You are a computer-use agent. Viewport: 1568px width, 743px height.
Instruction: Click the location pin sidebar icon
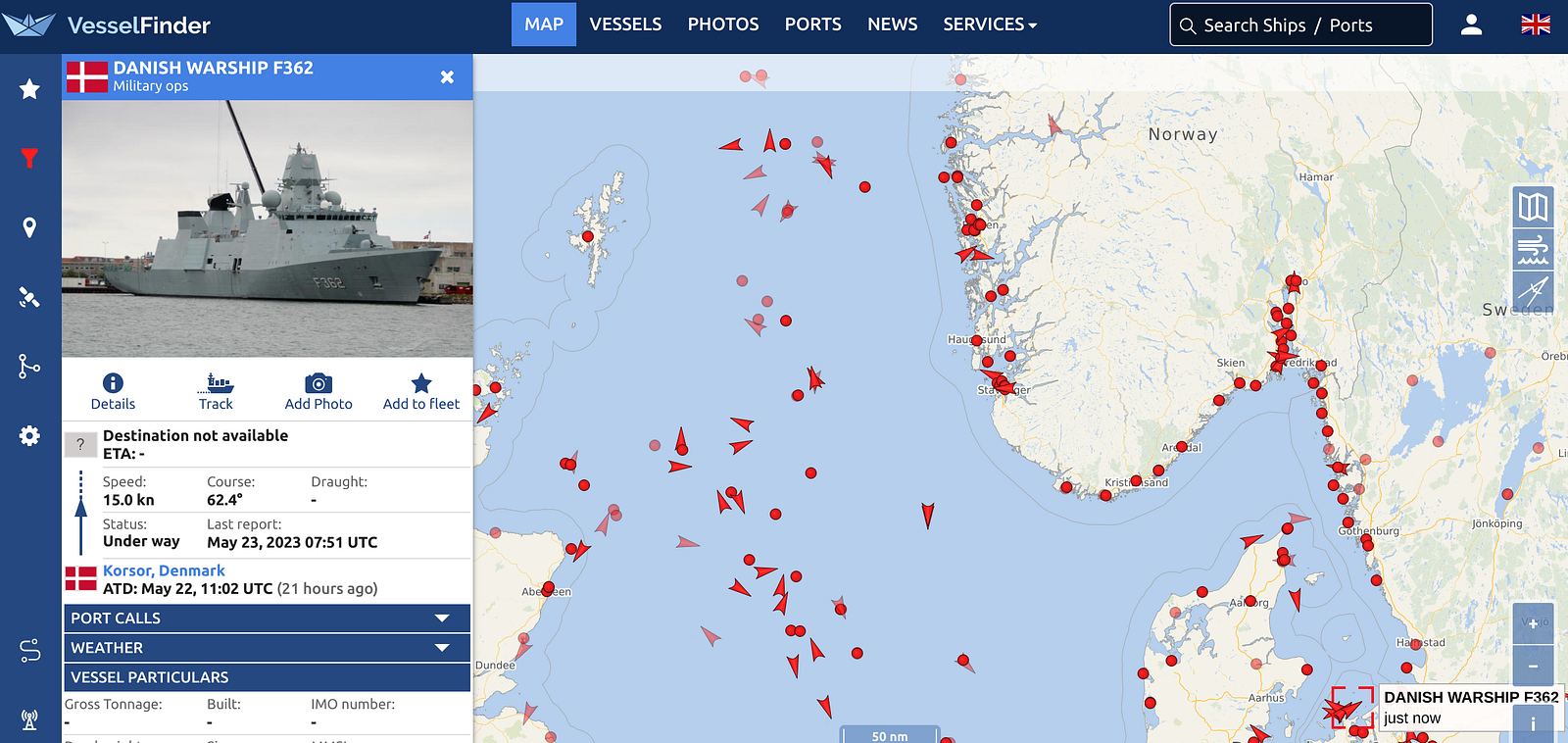pyautogui.click(x=29, y=227)
